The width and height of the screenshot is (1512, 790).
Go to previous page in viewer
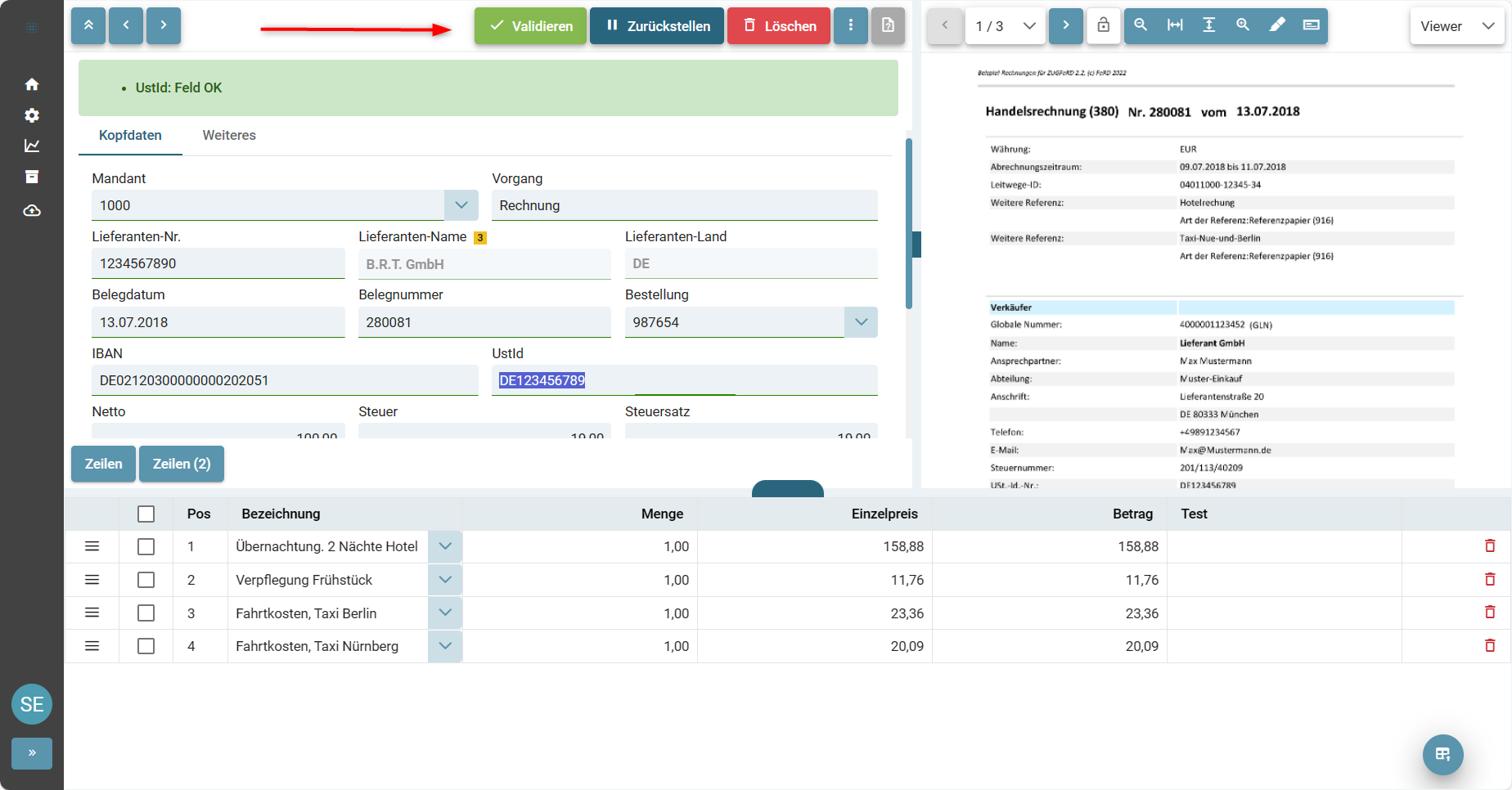coord(945,25)
